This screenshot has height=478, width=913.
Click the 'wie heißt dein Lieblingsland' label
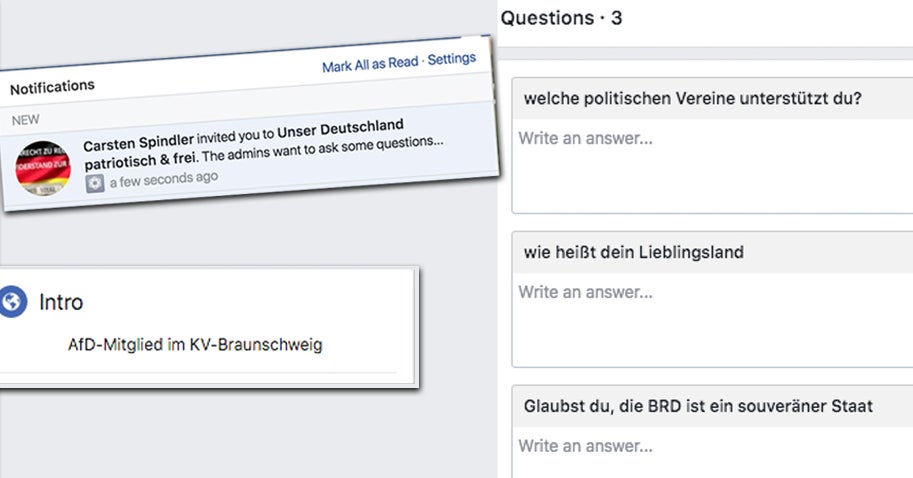pos(634,252)
